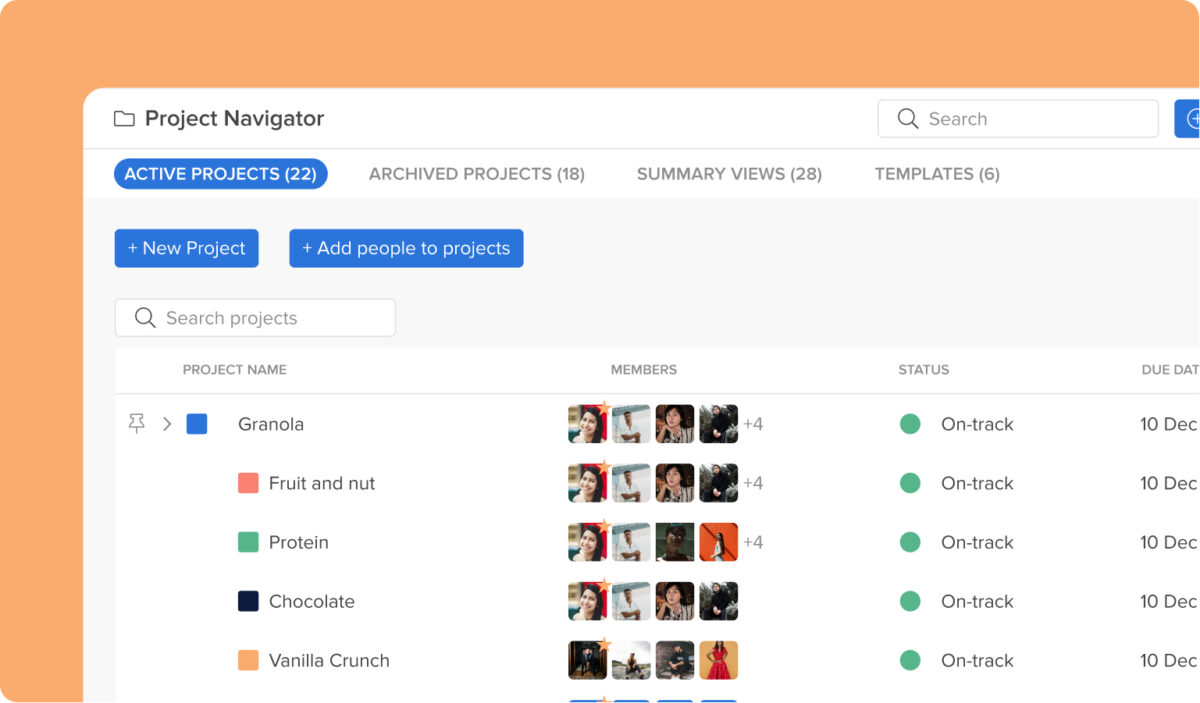Switch to Archived Projects tab
The width and height of the screenshot is (1200, 703).
coord(476,174)
